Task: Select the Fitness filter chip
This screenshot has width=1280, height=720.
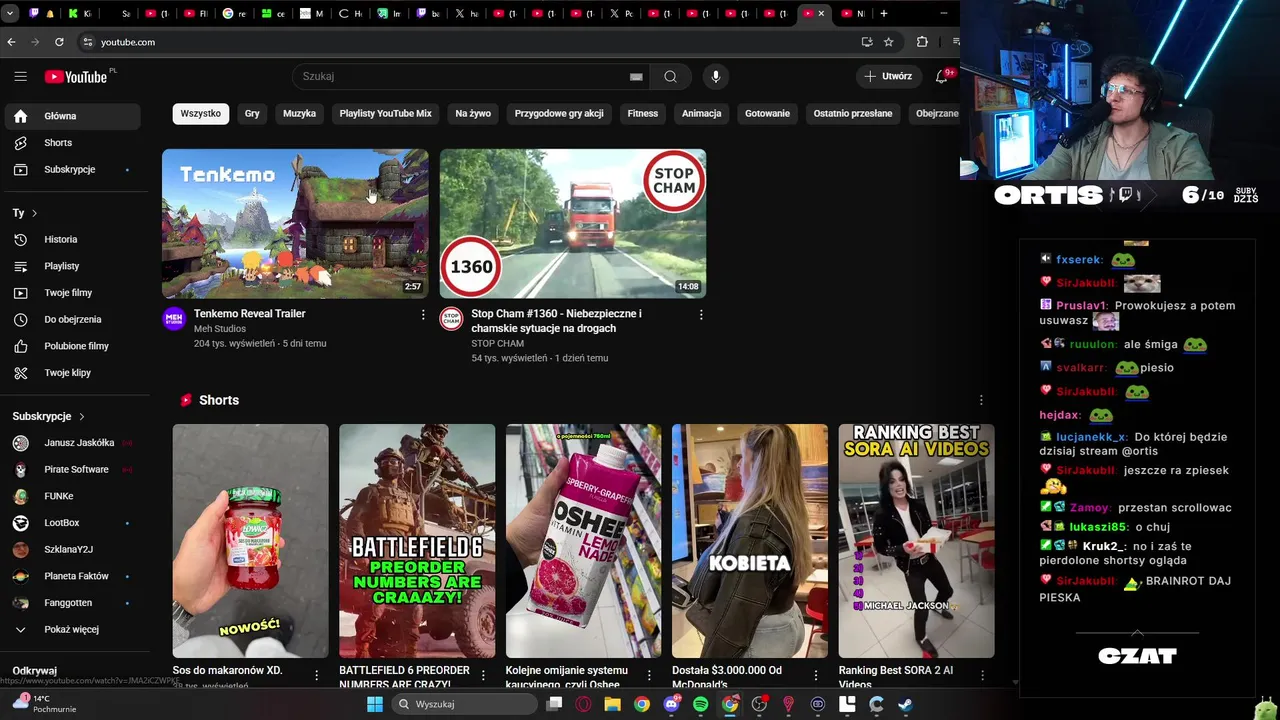Action: (x=643, y=113)
